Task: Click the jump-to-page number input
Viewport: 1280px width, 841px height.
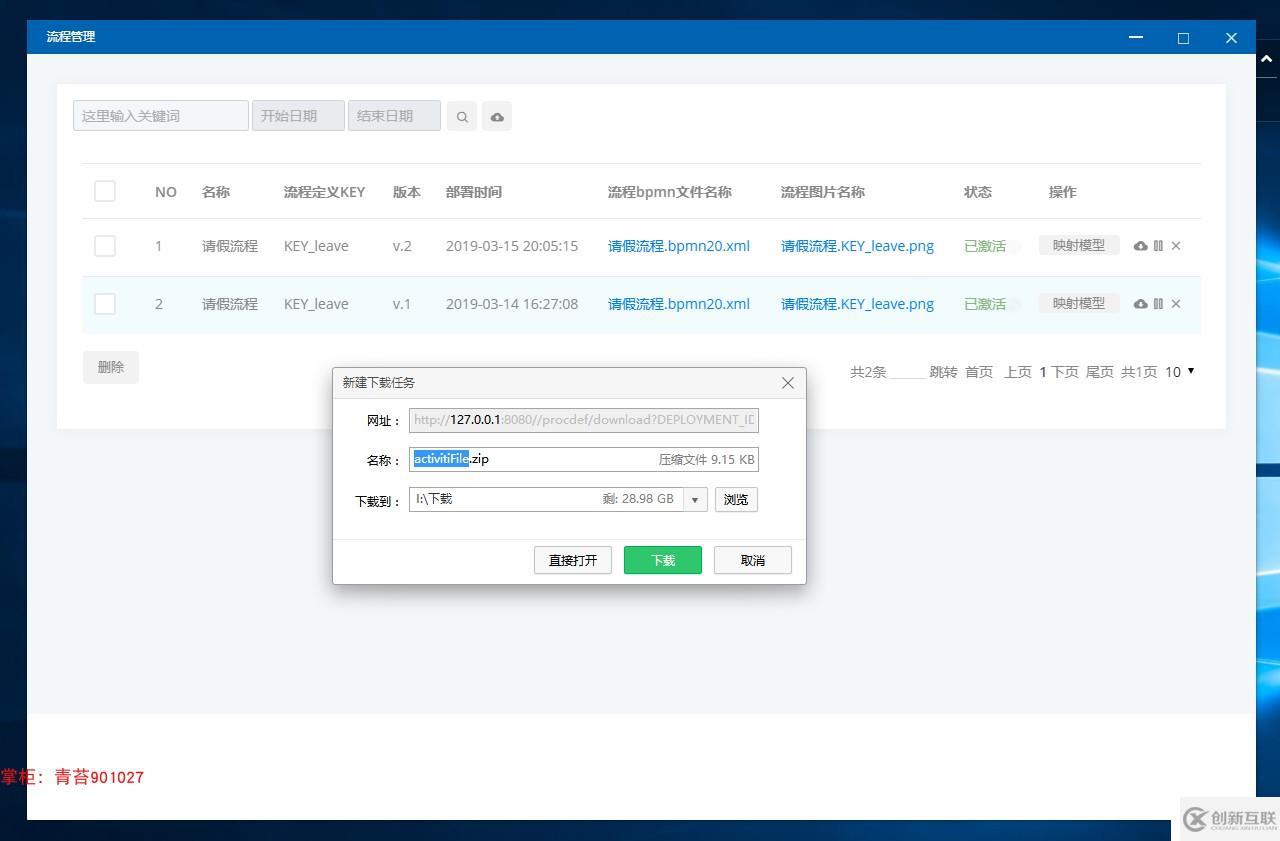Action: click(x=908, y=372)
